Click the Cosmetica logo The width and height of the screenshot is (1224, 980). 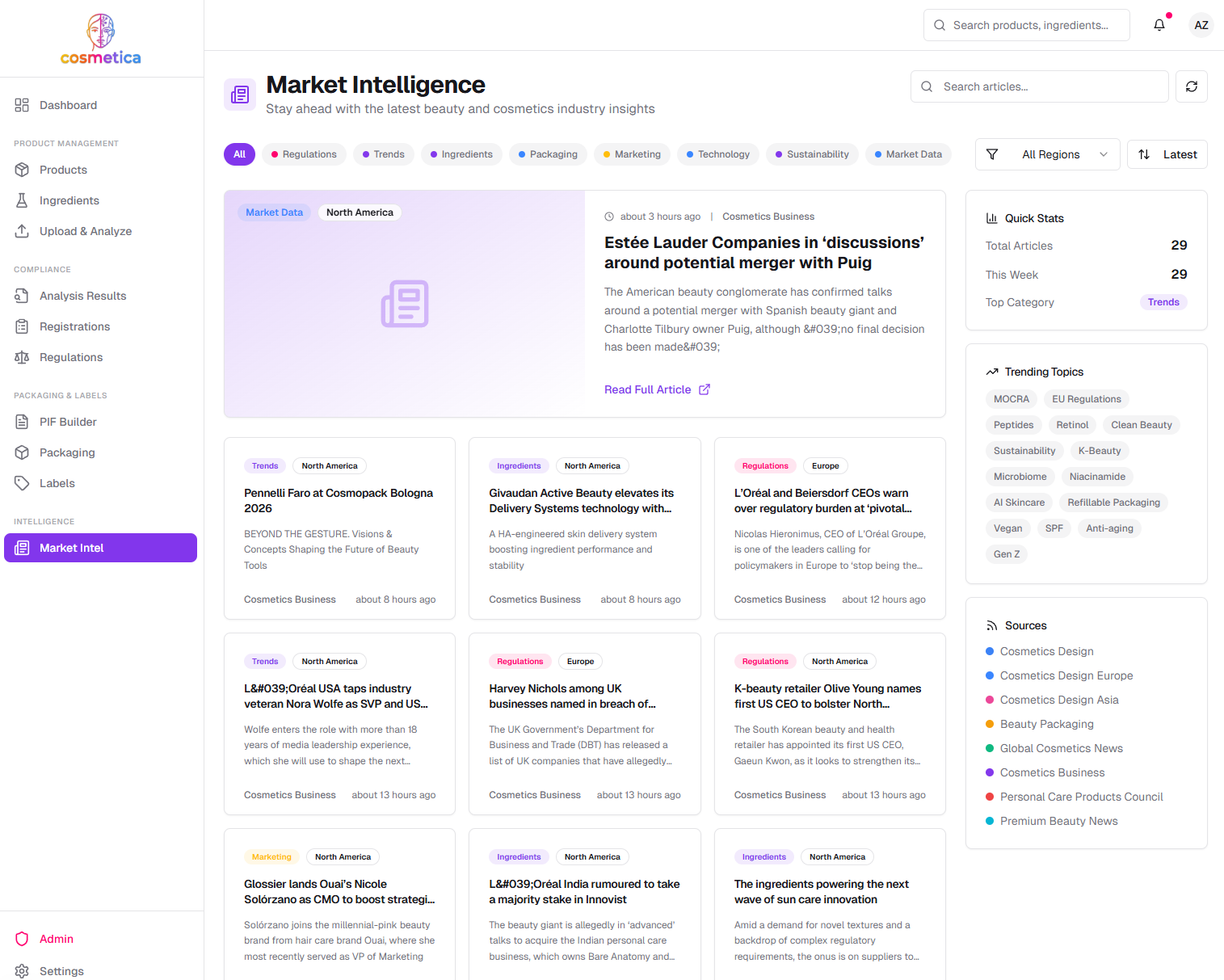click(x=101, y=39)
